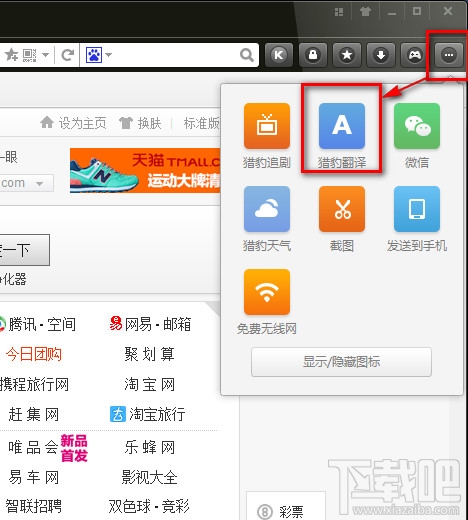Click the refresh page icon

[68, 55]
